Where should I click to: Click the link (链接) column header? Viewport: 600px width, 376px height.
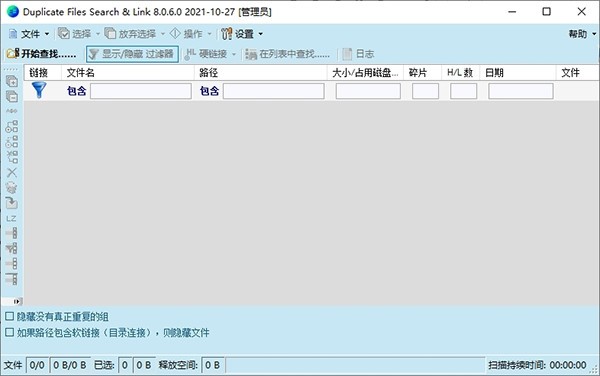coord(42,73)
